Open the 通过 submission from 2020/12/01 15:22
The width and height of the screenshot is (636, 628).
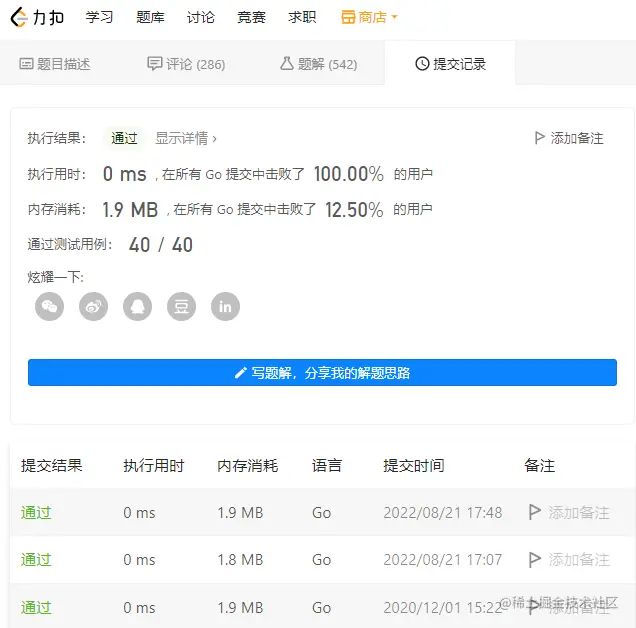tap(36, 608)
